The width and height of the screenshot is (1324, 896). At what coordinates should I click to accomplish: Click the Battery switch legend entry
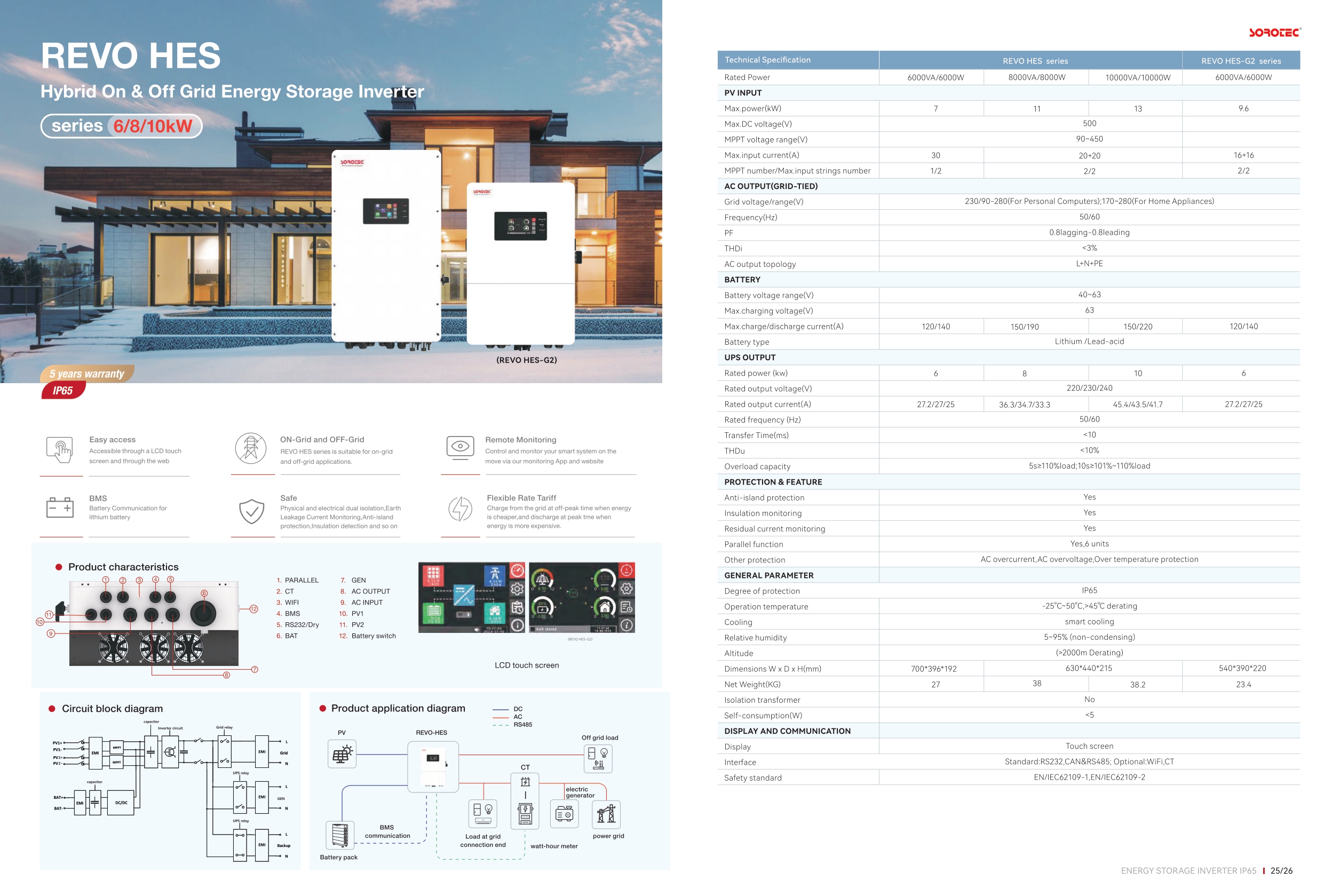tap(368, 636)
